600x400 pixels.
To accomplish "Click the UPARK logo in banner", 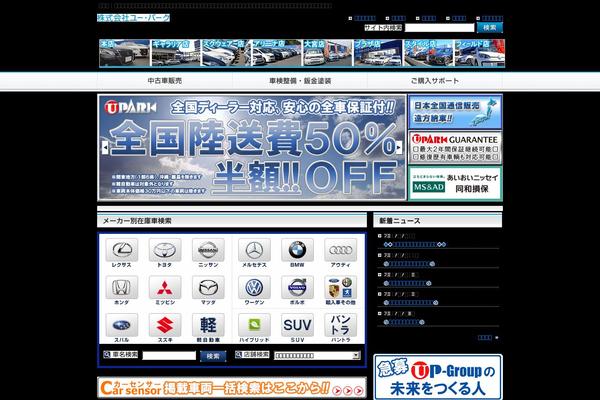I will (130, 108).
